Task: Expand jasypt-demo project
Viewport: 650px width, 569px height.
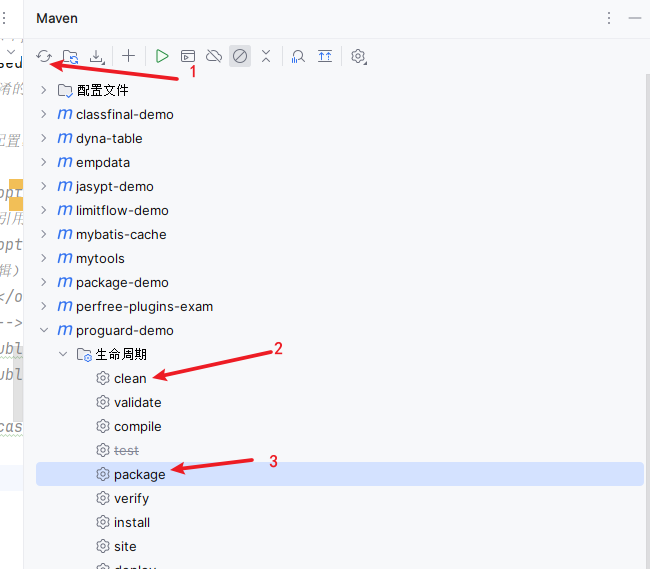Action: [x=44, y=186]
